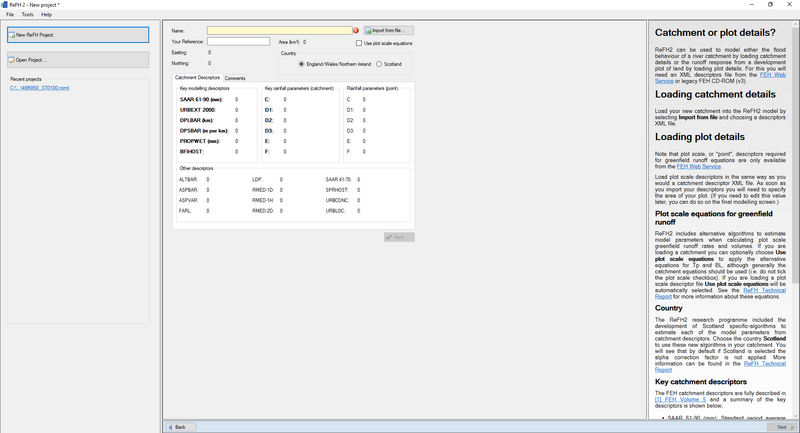This screenshot has width=800, height=433.
Task: Click into the yellow Name input field
Action: tap(279, 31)
